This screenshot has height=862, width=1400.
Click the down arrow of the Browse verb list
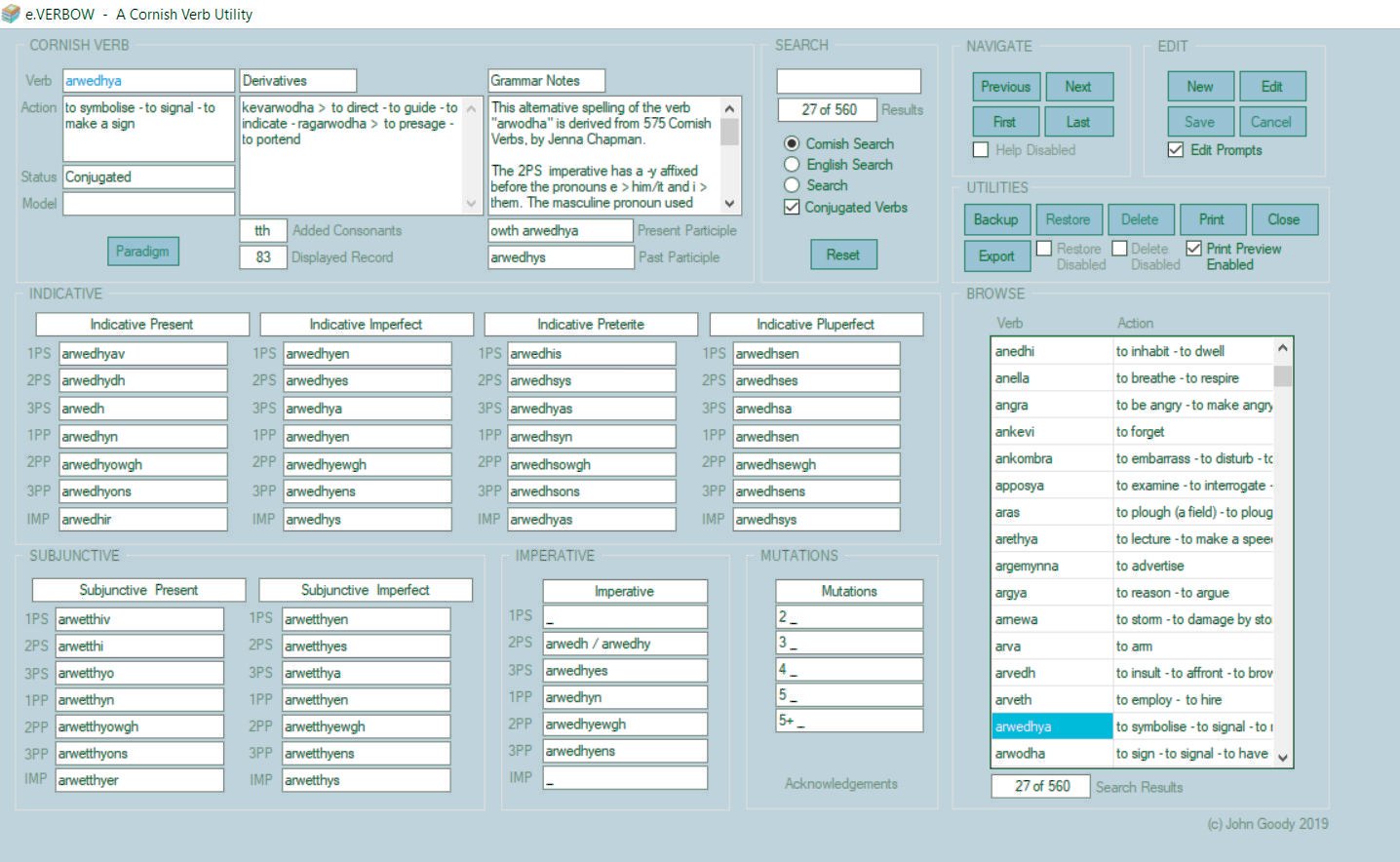click(x=1283, y=758)
